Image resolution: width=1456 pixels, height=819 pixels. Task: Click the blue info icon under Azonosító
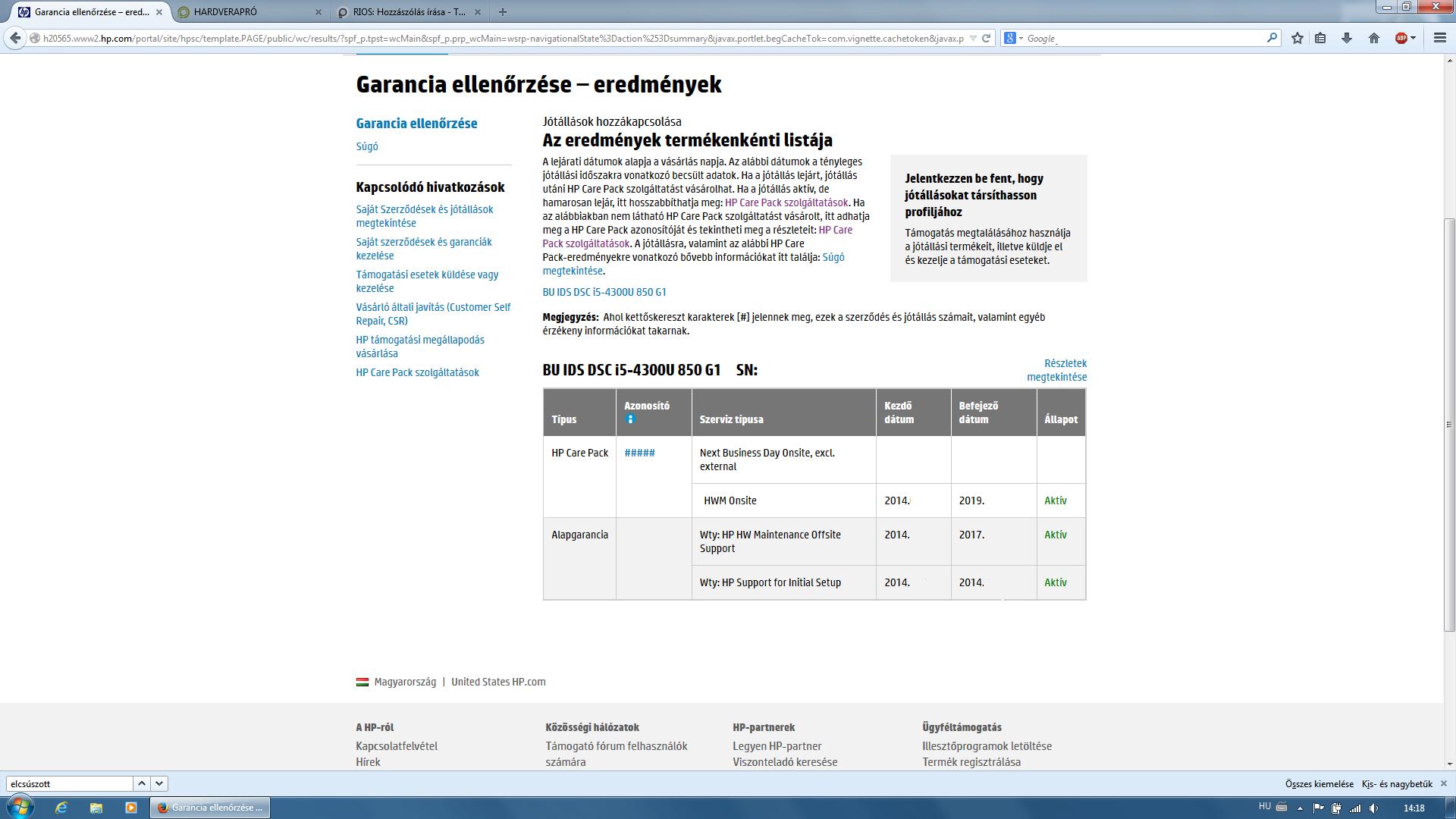point(629,419)
